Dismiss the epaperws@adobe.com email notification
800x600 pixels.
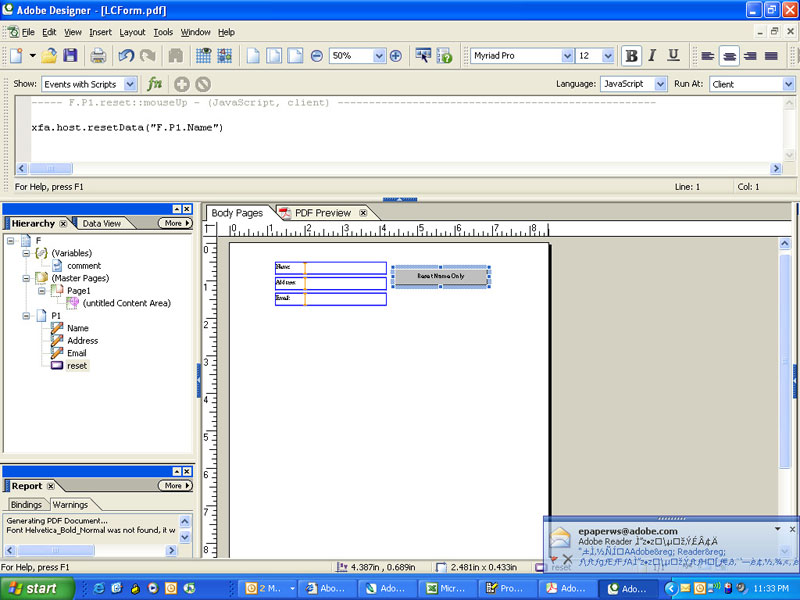(792, 530)
